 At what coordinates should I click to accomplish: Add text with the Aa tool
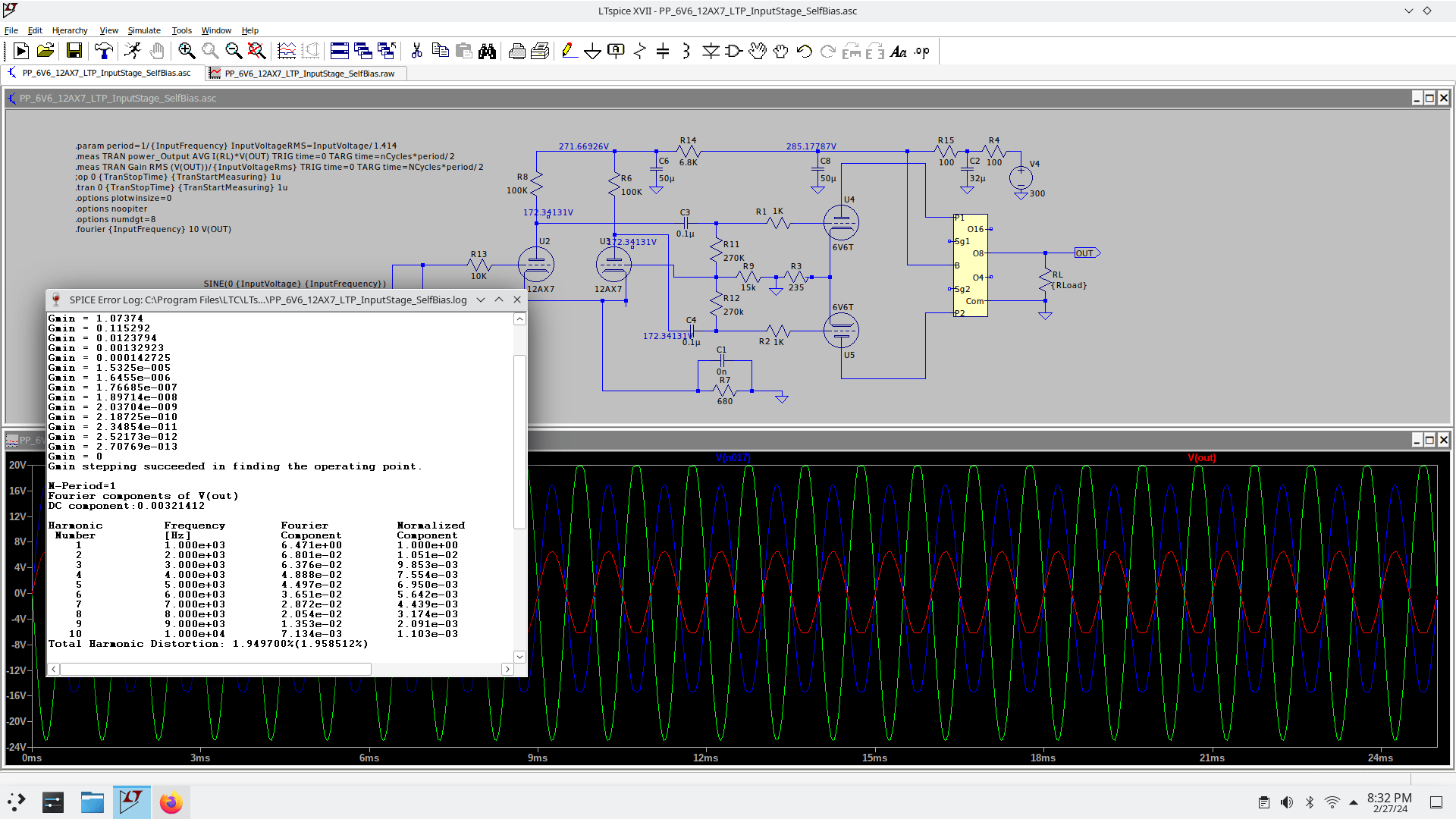[x=899, y=51]
